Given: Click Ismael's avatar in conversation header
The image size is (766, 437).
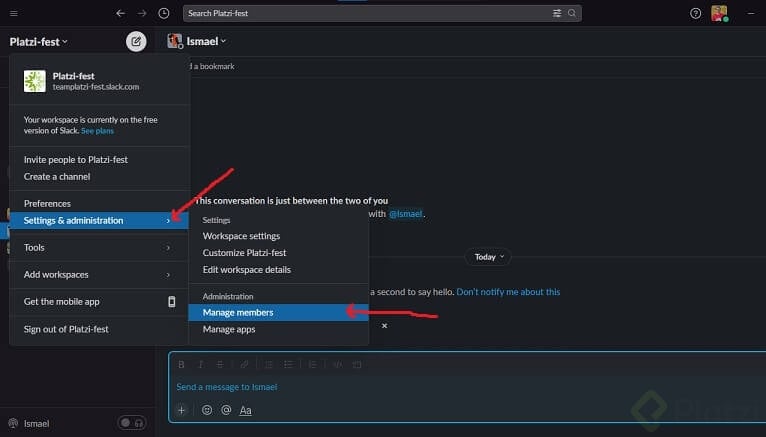Looking at the screenshot, I should 174,41.
